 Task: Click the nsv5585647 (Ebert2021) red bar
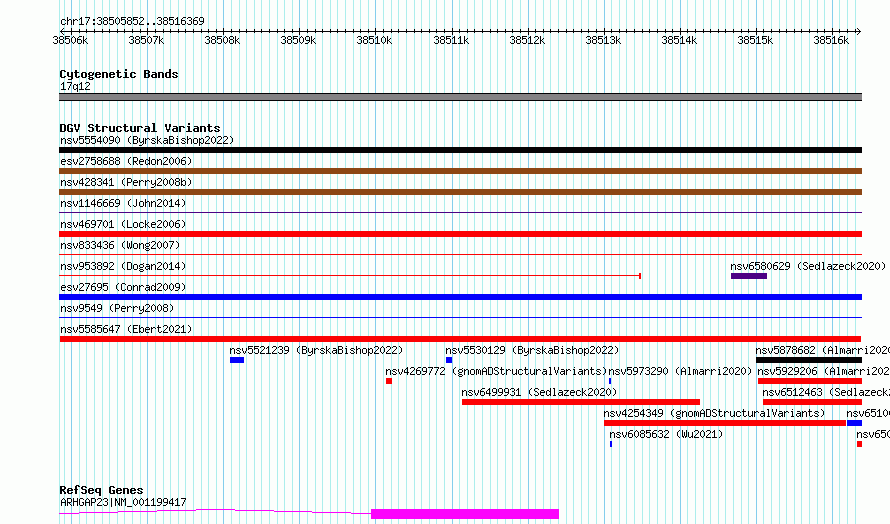click(460, 339)
